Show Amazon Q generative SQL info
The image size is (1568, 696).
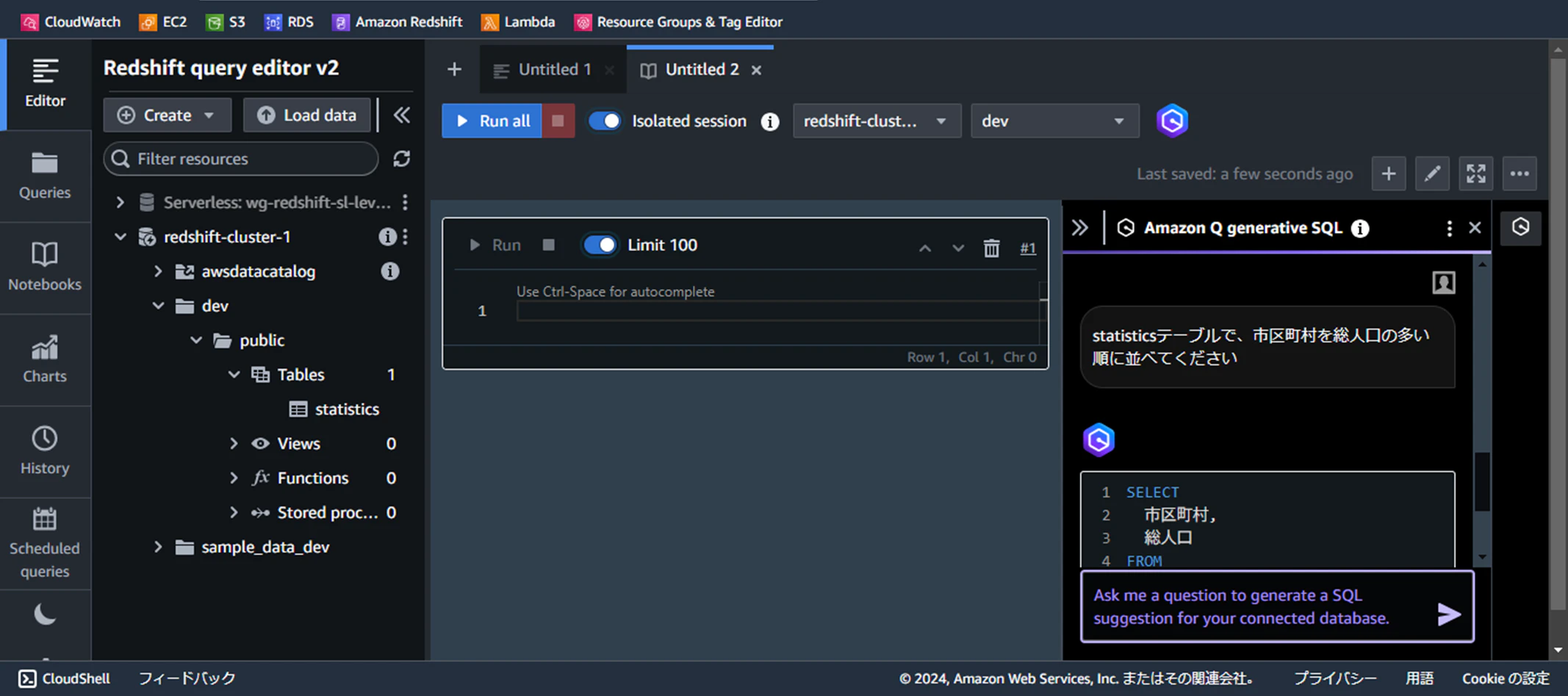coord(1360,229)
